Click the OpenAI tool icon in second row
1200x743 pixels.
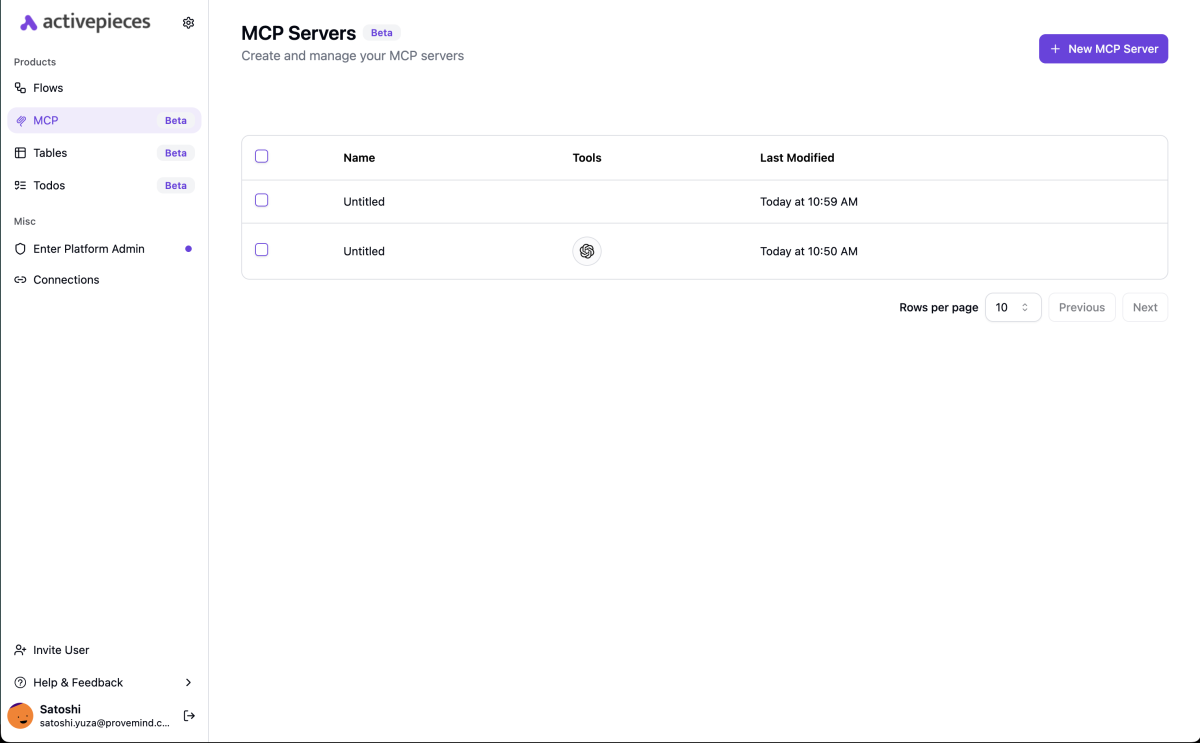[x=587, y=251]
